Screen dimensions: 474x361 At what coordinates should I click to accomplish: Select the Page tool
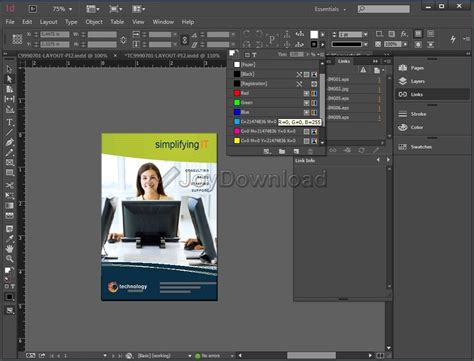(x=9, y=89)
